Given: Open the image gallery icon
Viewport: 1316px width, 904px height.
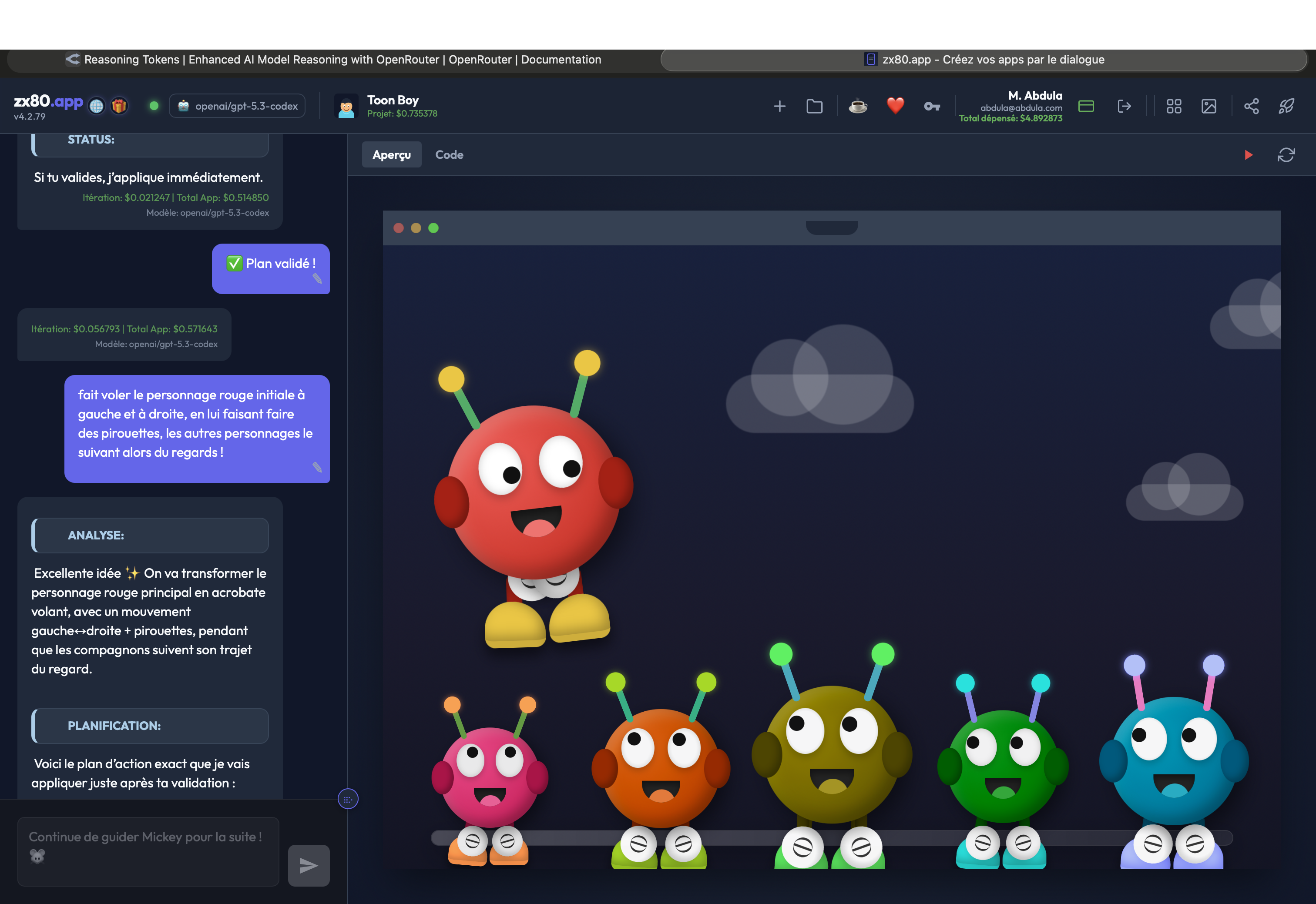Looking at the screenshot, I should (x=1209, y=106).
